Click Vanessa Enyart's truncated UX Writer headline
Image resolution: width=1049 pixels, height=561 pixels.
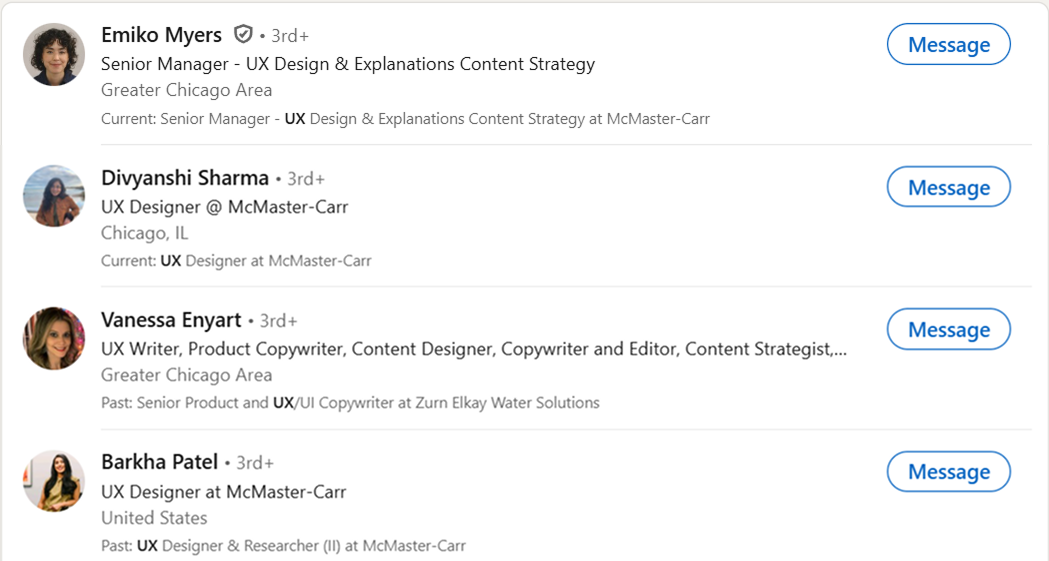pos(474,349)
